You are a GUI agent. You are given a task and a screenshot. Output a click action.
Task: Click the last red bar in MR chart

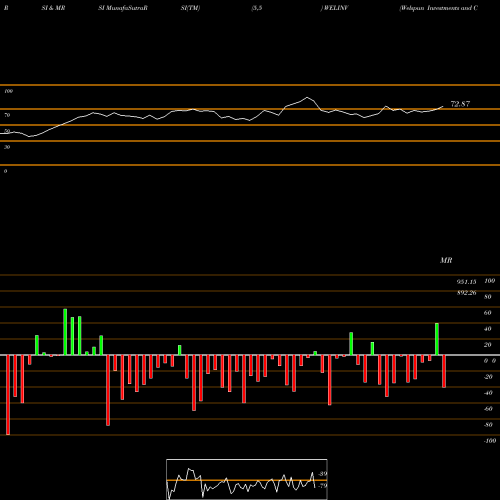pyautogui.click(x=444, y=371)
